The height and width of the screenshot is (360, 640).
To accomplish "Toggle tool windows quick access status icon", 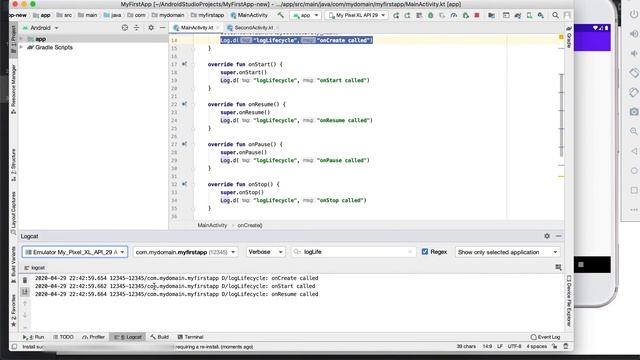I will (14, 347).
